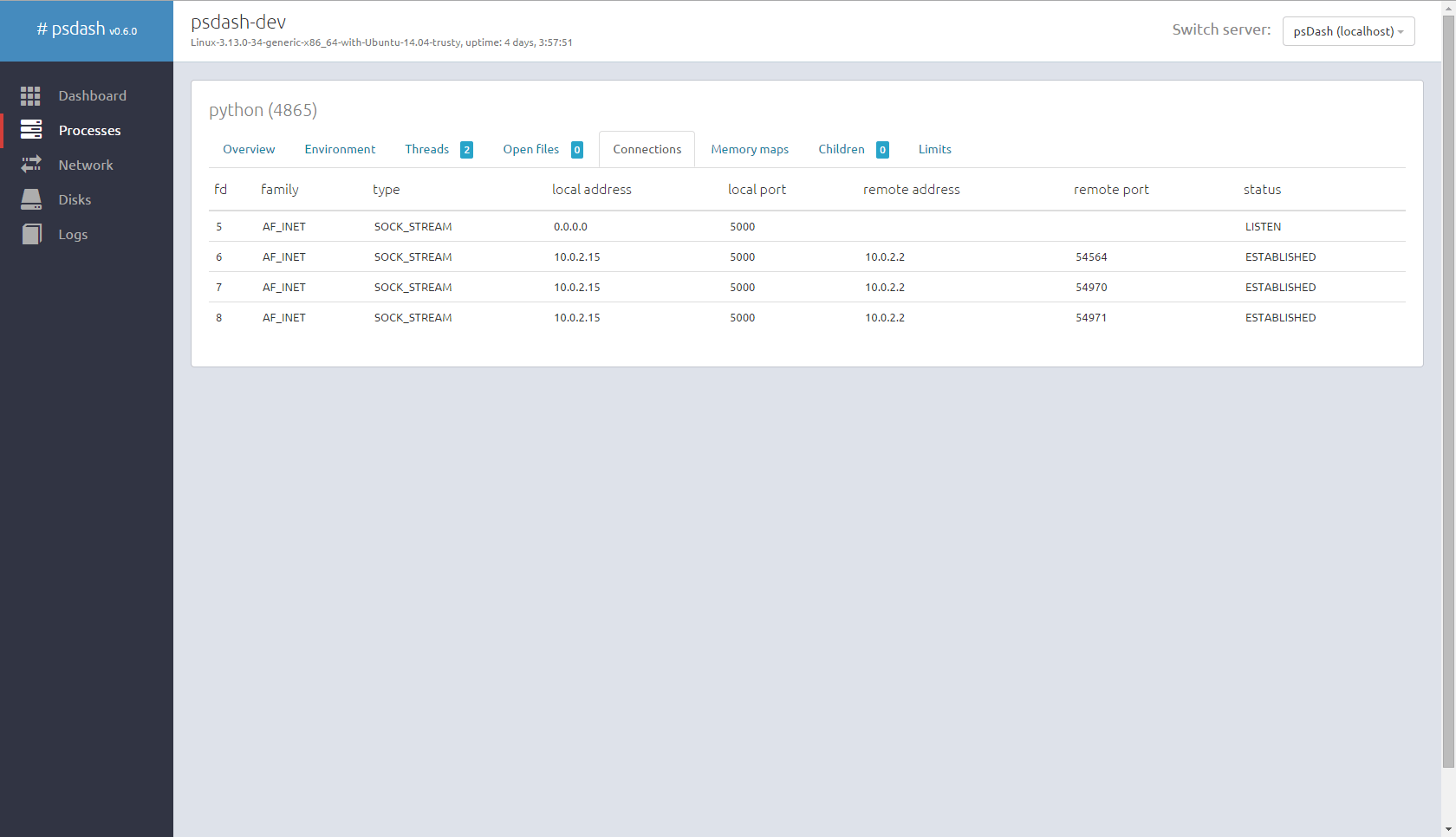The height and width of the screenshot is (837, 1456).
Task: Open the Environment tab
Action: 340,149
